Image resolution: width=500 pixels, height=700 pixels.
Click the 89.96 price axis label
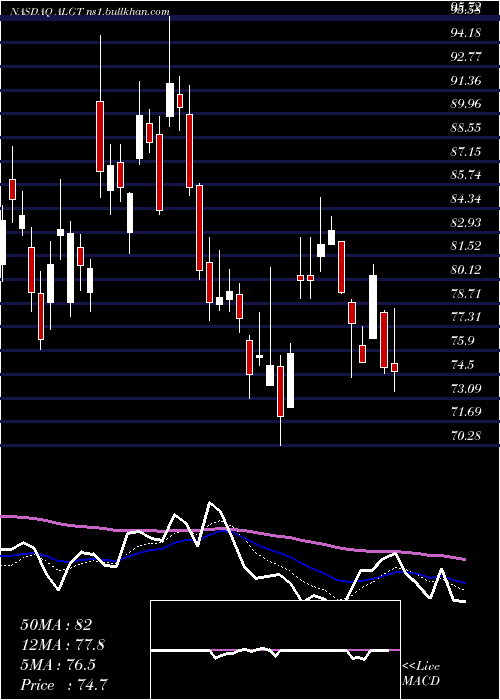coord(466,104)
